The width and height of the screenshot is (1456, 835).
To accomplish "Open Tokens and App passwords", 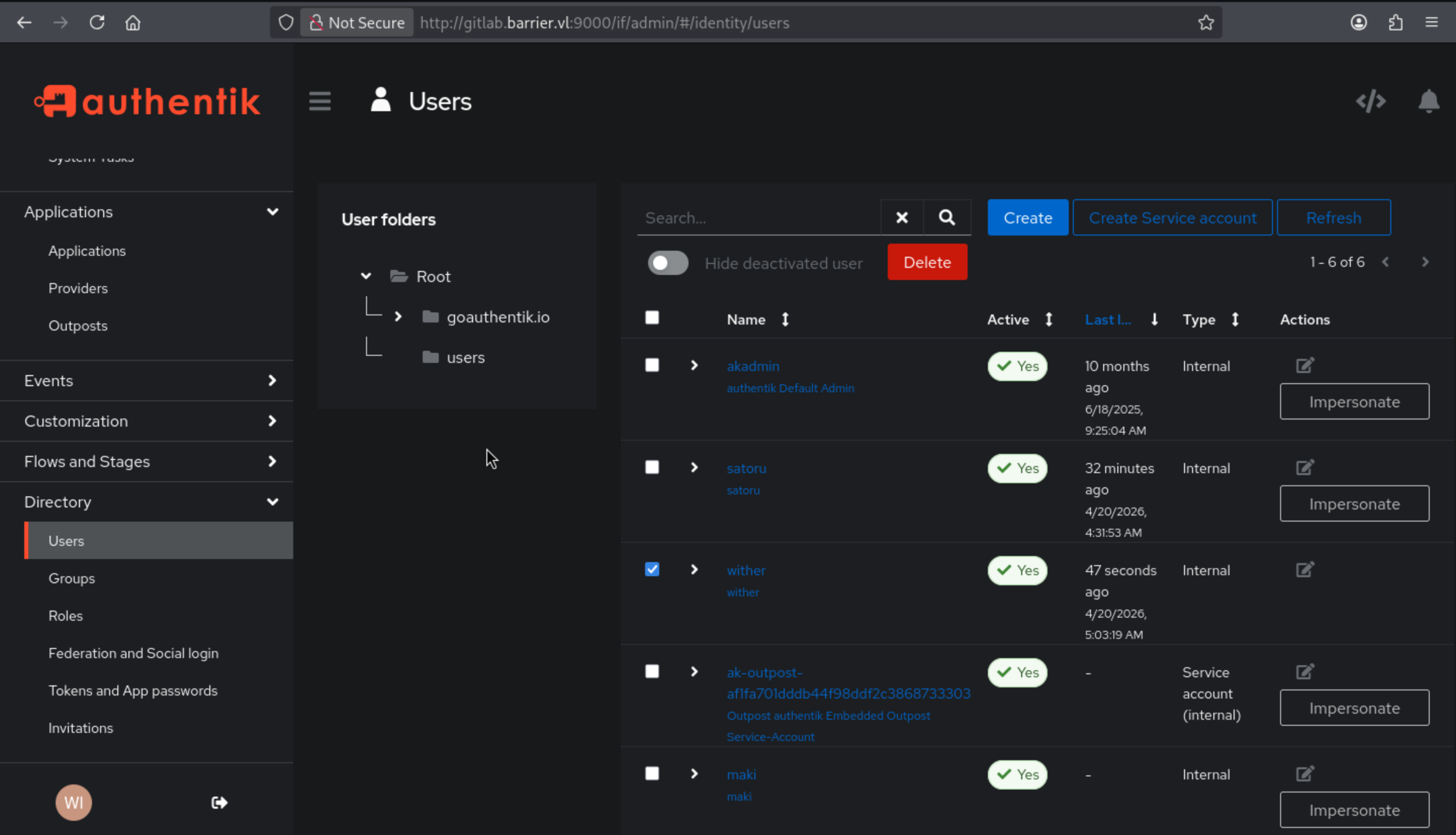I will [133, 690].
